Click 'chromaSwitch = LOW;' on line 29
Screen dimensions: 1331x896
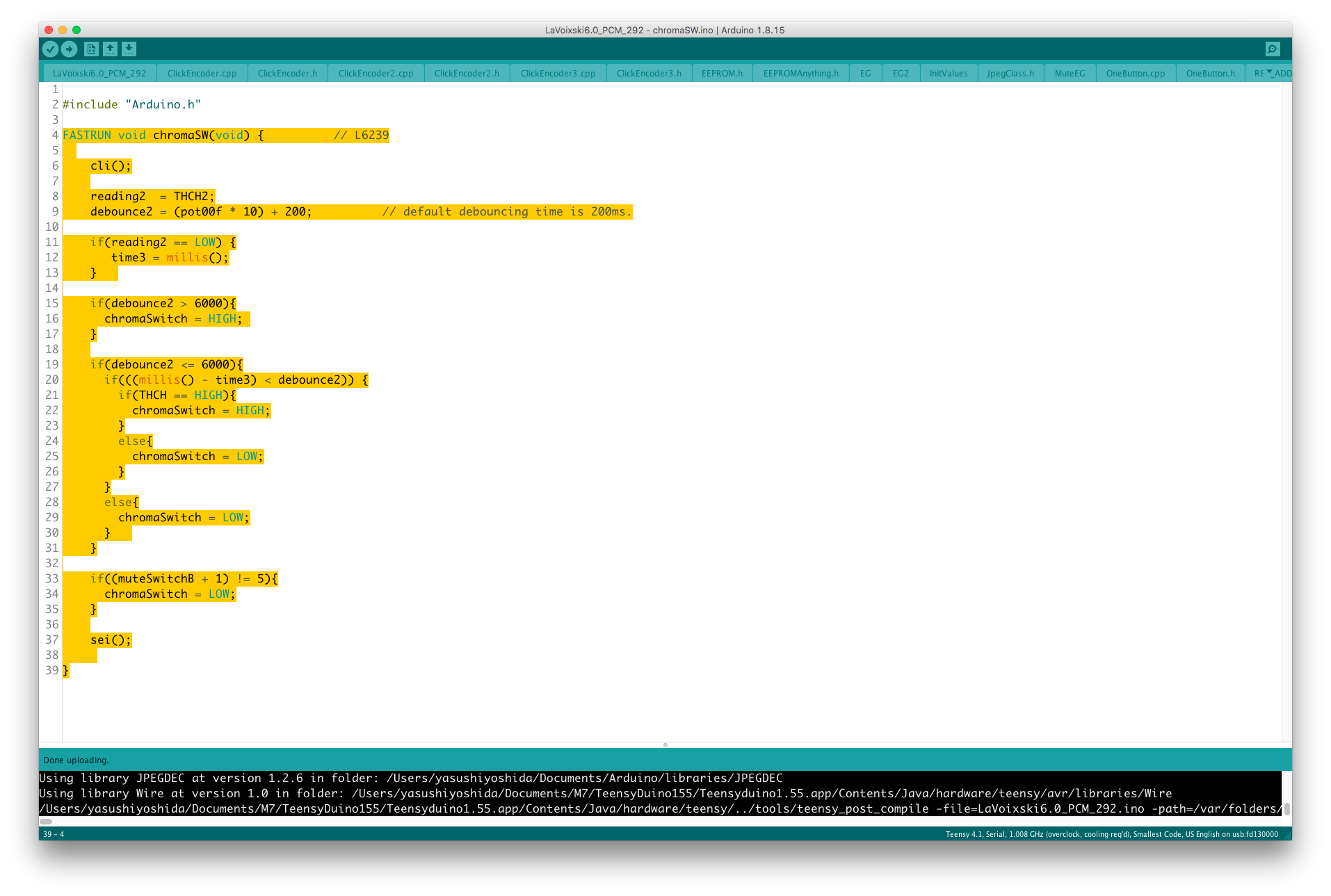(184, 517)
